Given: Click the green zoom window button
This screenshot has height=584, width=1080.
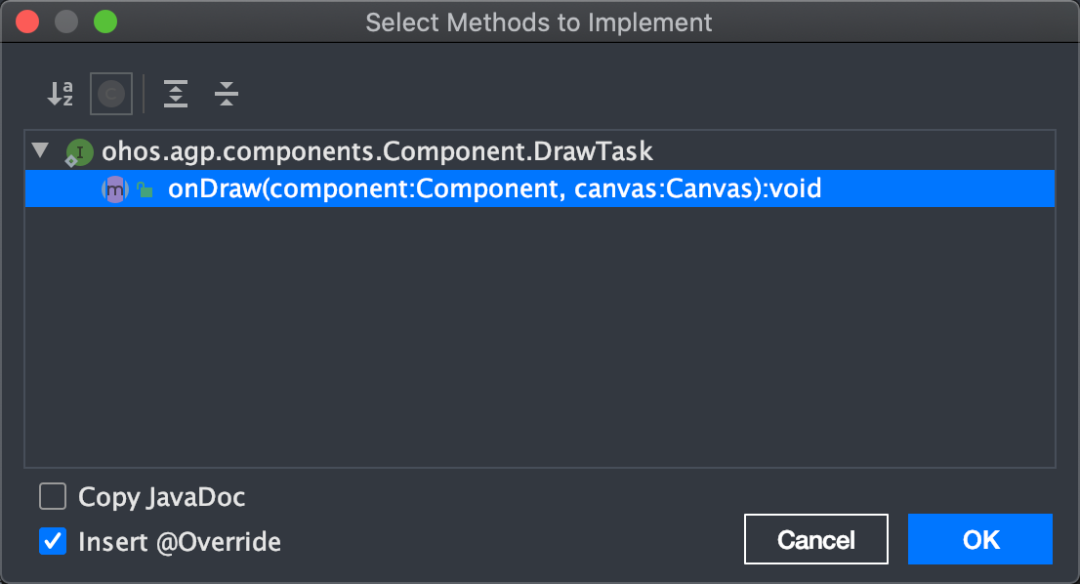Looking at the screenshot, I should tap(105, 22).
